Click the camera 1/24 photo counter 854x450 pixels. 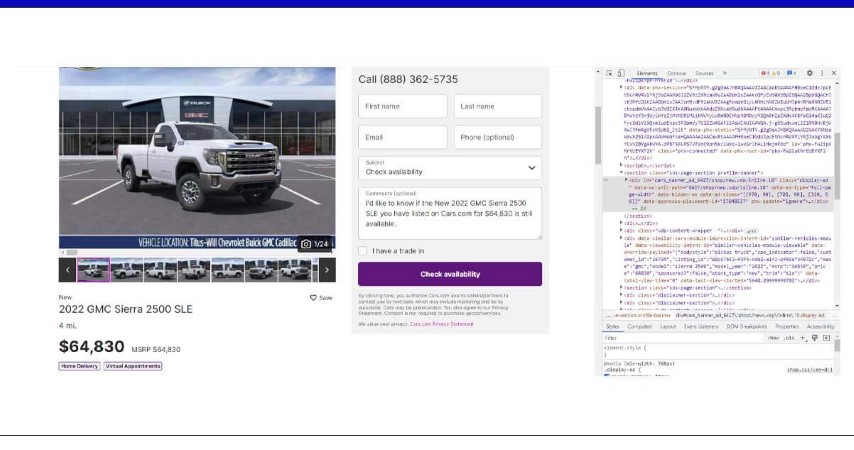(x=315, y=244)
